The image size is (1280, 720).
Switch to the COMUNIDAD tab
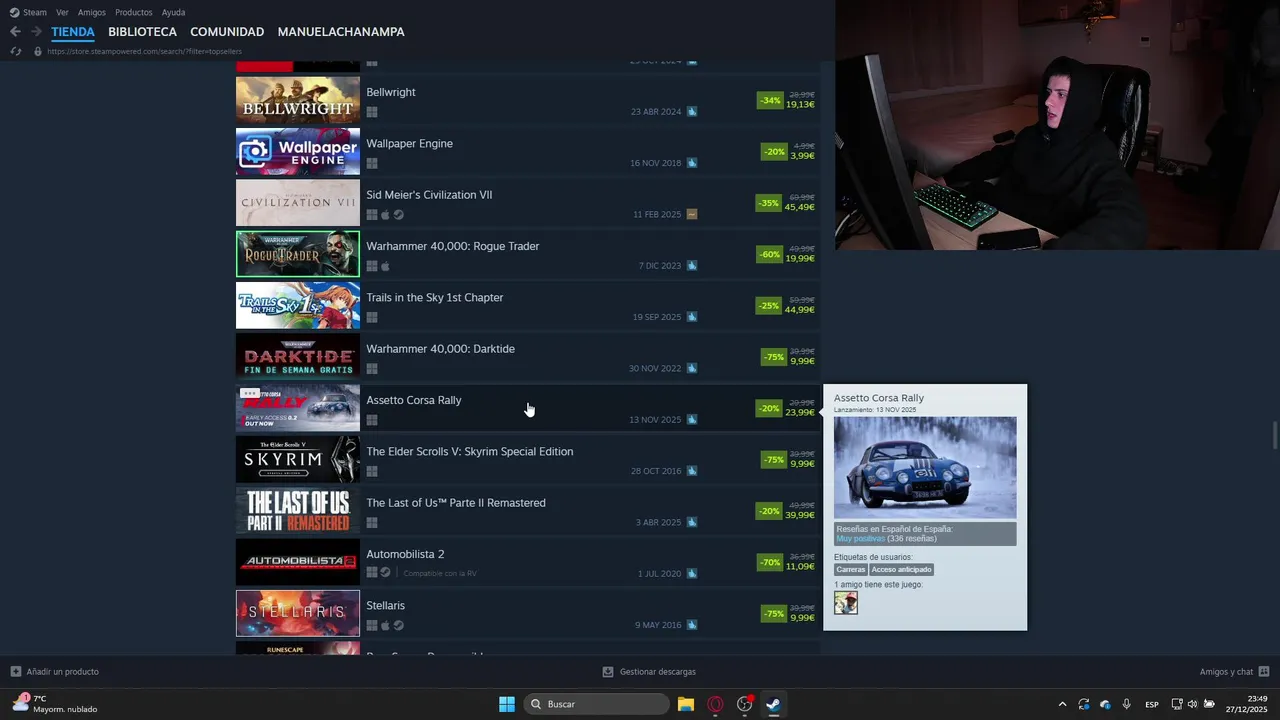(x=227, y=32)
